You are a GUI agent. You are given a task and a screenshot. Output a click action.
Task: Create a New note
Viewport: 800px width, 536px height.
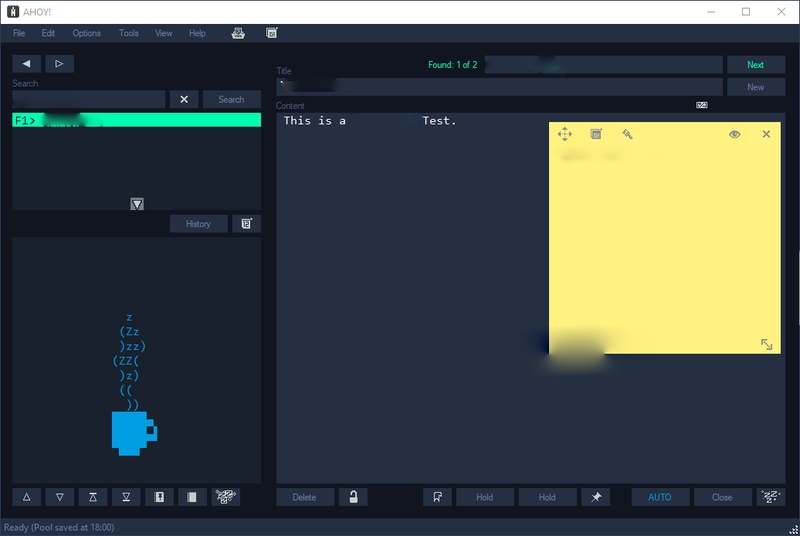coord(756,87)
